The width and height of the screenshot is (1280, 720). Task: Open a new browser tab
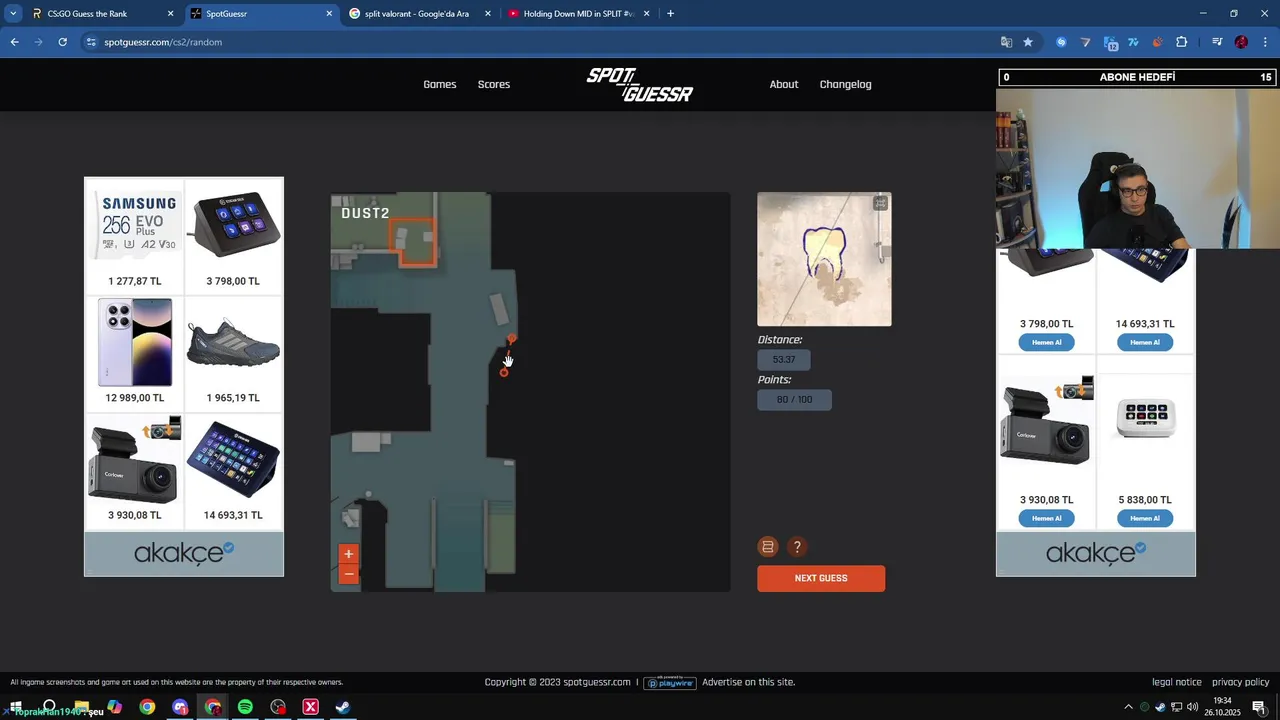click(670, 14)
